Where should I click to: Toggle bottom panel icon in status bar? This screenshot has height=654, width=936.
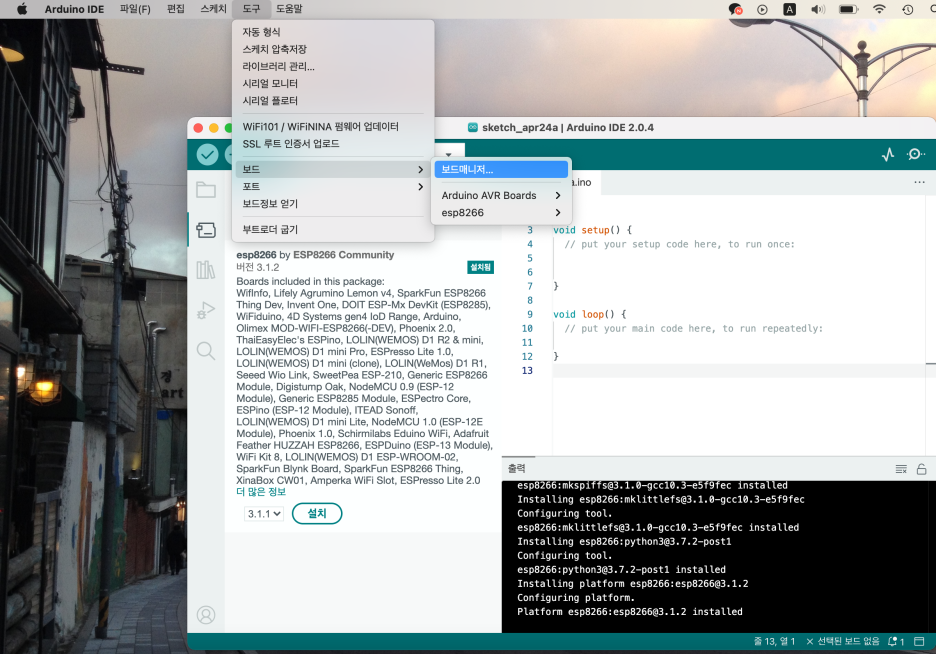pyautogui.click(x=919, y=641)
